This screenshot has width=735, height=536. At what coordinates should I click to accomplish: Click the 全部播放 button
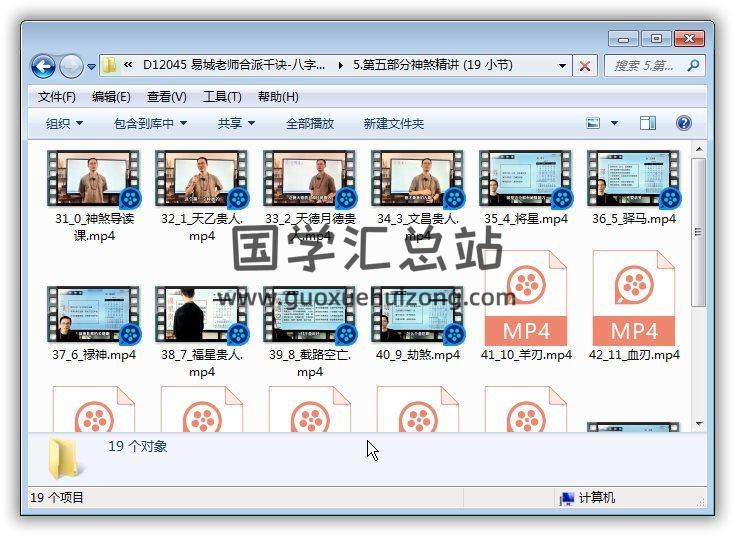(310, 123)
